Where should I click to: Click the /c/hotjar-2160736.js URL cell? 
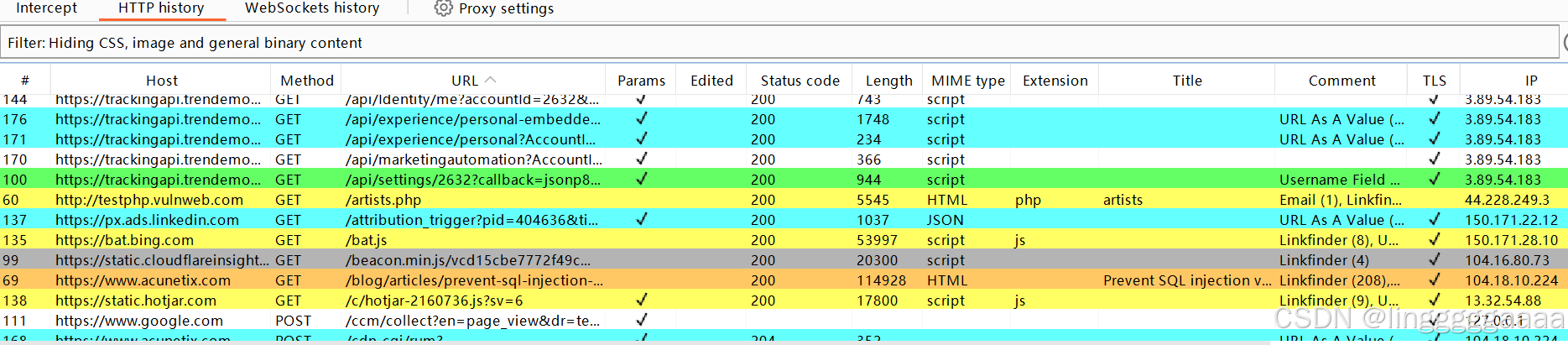[474, 301]
